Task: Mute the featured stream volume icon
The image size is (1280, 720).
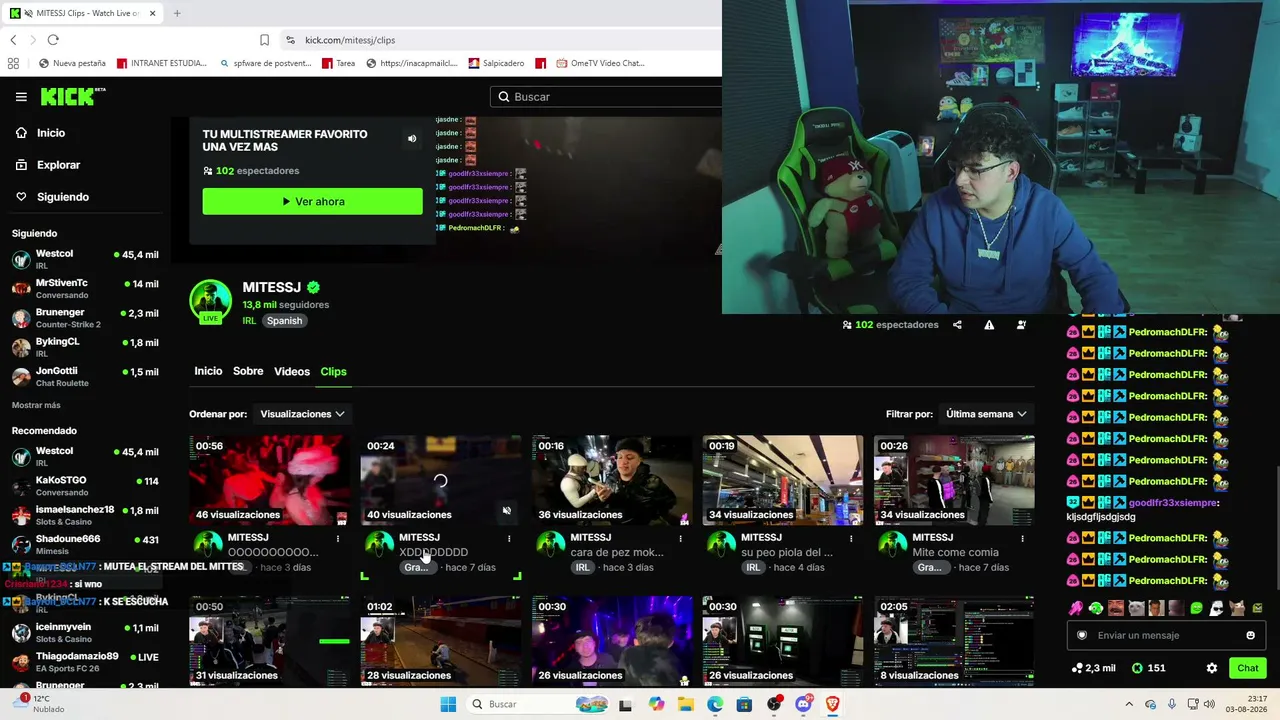Action: tap(412, 139)
